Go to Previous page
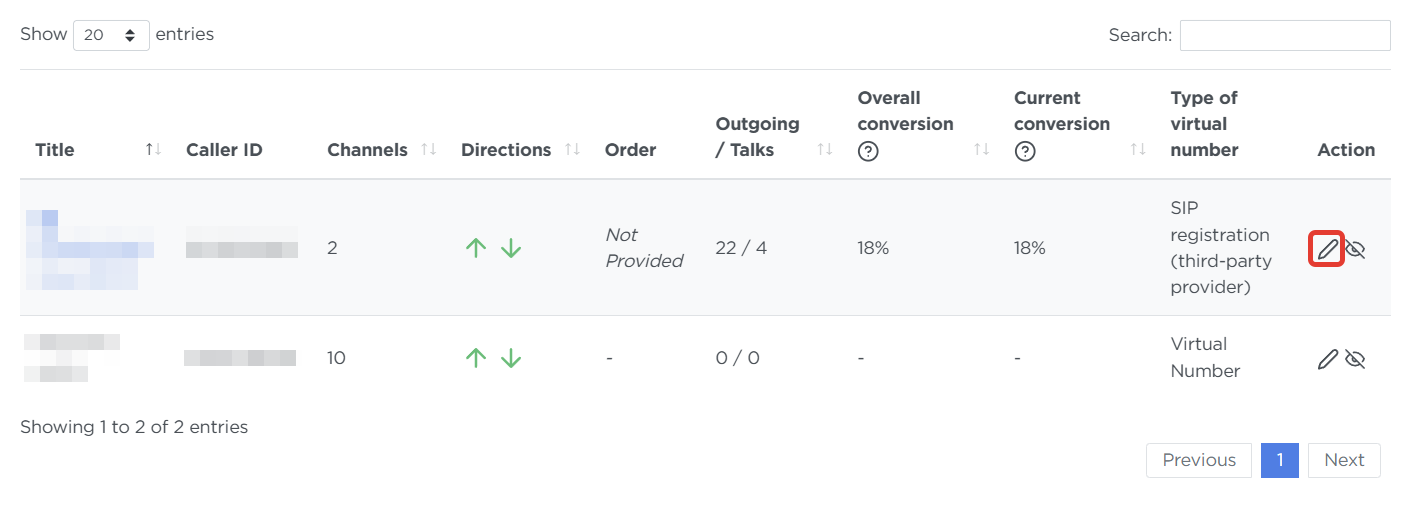This screenshot has width=1412, height=506. point(1198,460)
